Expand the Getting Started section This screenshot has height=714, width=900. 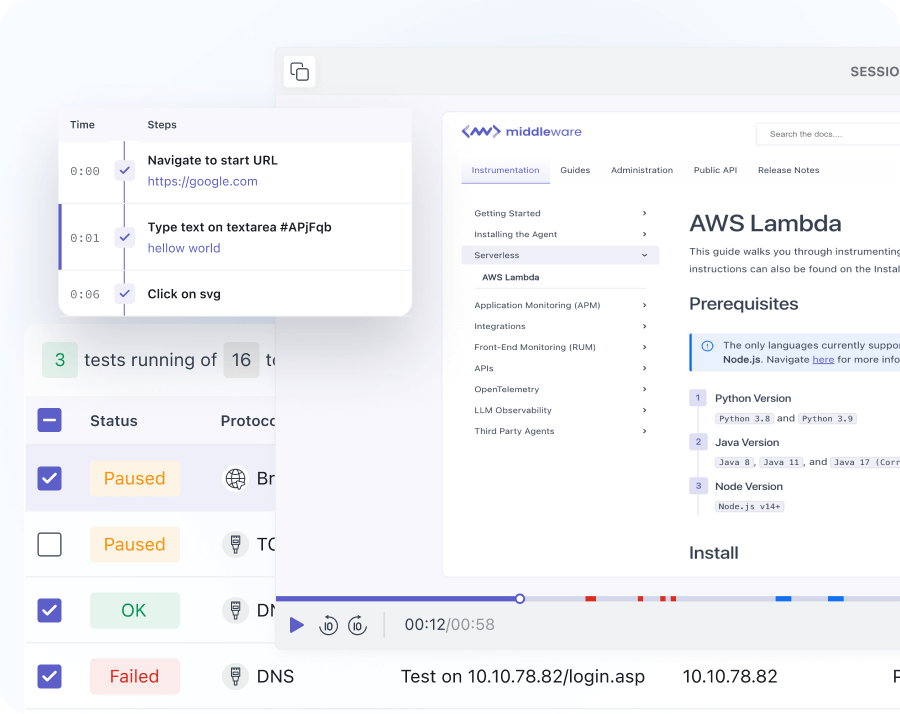tap(644, 213)
